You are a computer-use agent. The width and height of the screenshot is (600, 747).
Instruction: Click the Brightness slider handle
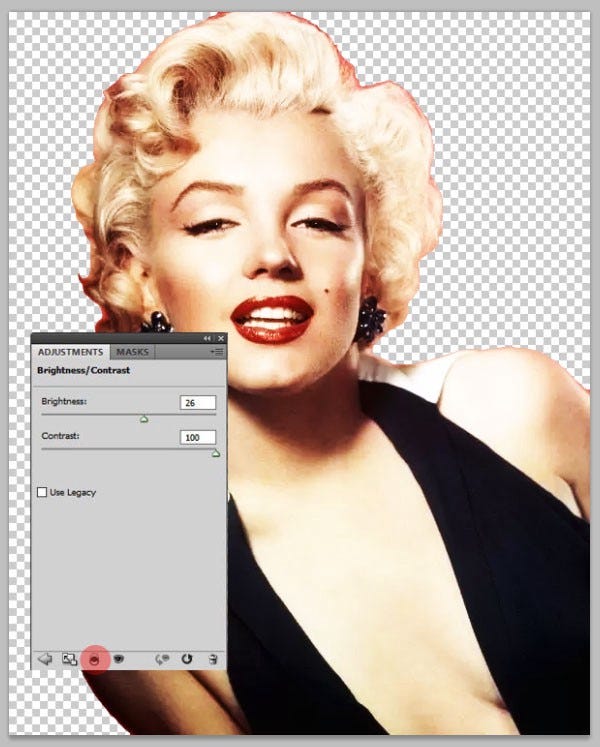tap(144, 419)
